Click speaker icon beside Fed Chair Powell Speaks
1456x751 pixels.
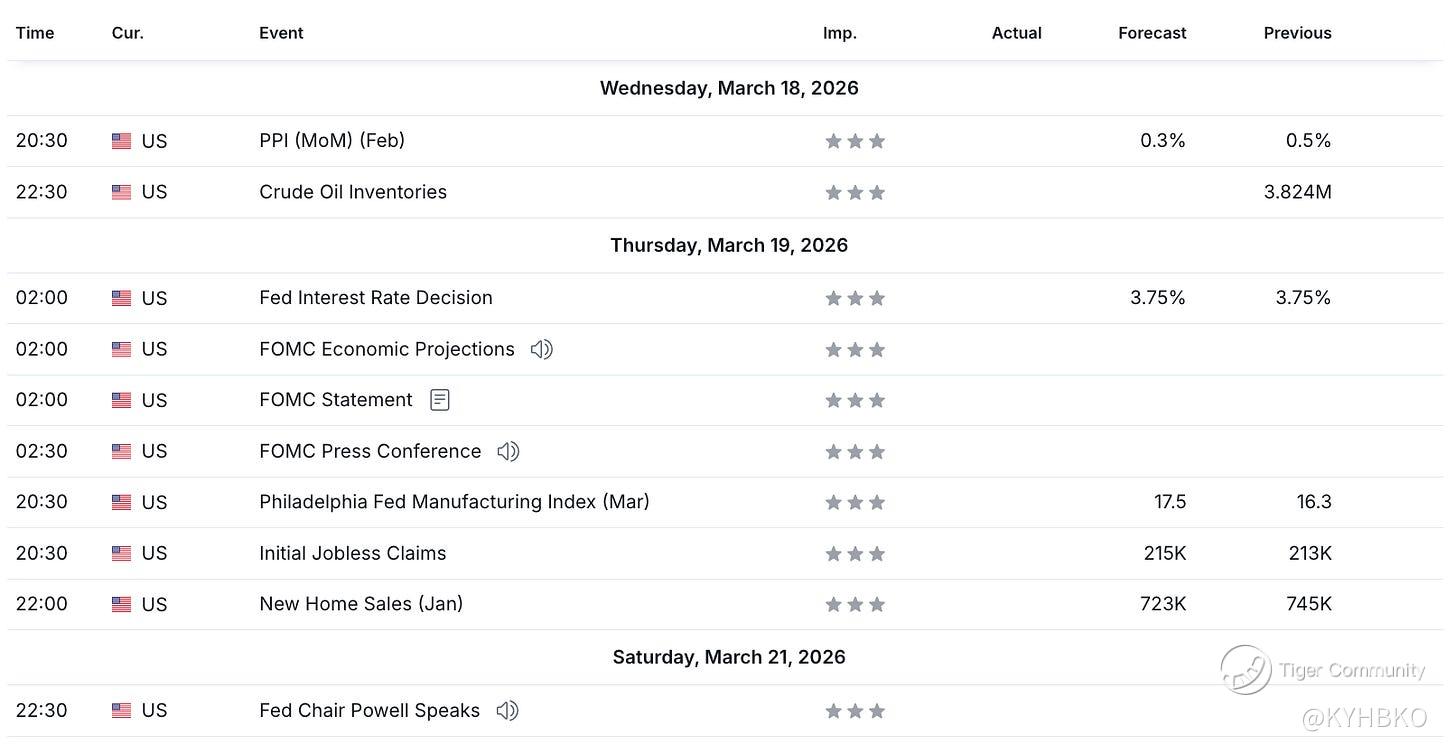pos(507,711)
